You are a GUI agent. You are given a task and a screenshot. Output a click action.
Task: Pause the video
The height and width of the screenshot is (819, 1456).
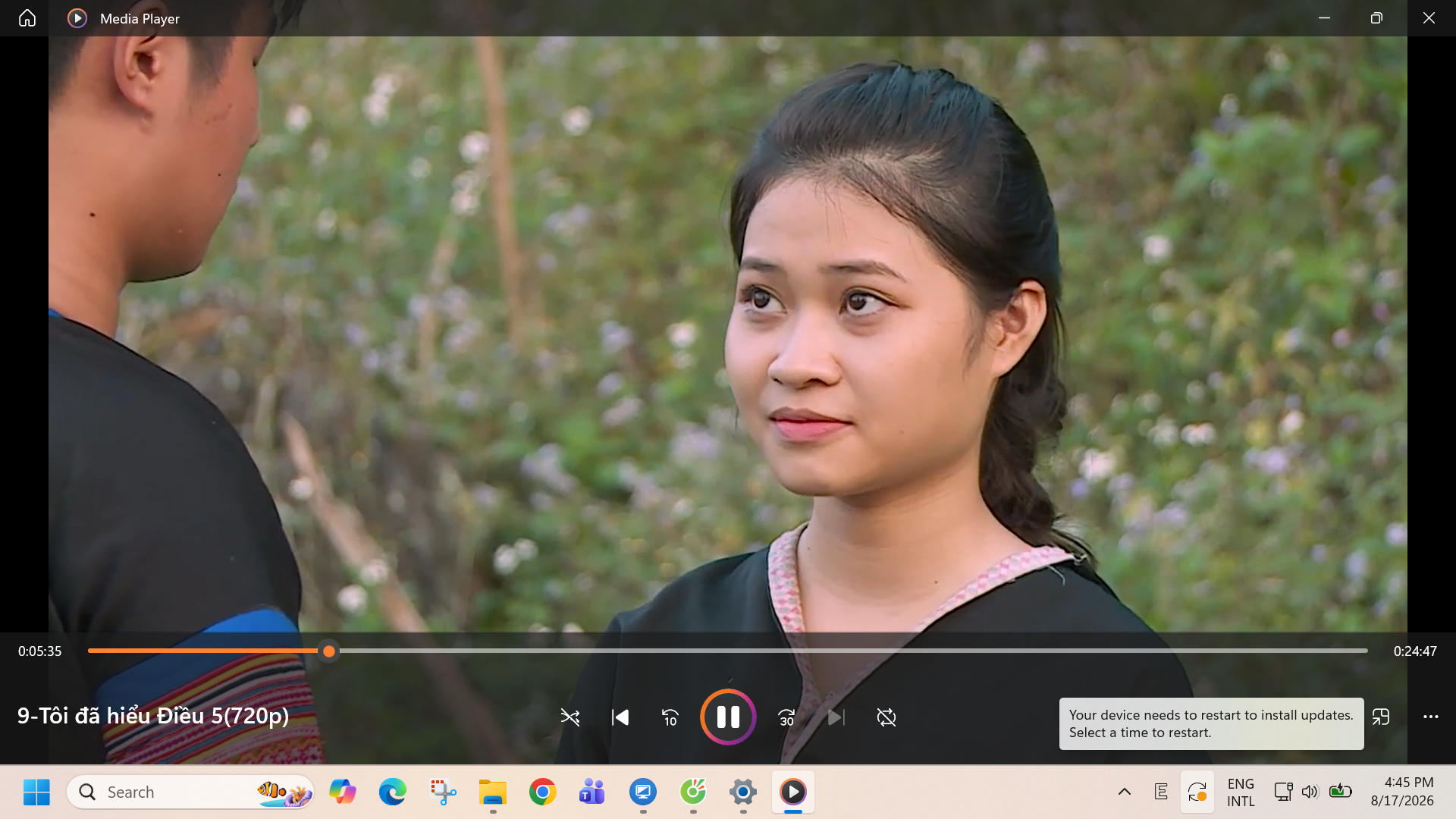(x=728, y=717)
